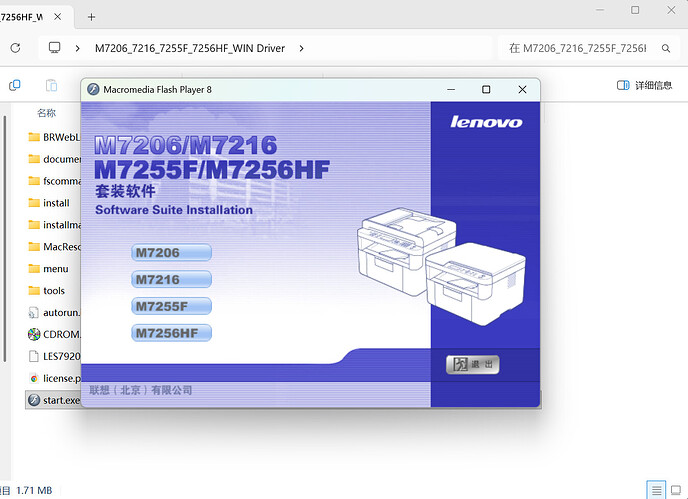The height and width of the screenshot is (499, 688).
Task: Refresh the File Explorer folder view
Action: (x=15, y=48)
